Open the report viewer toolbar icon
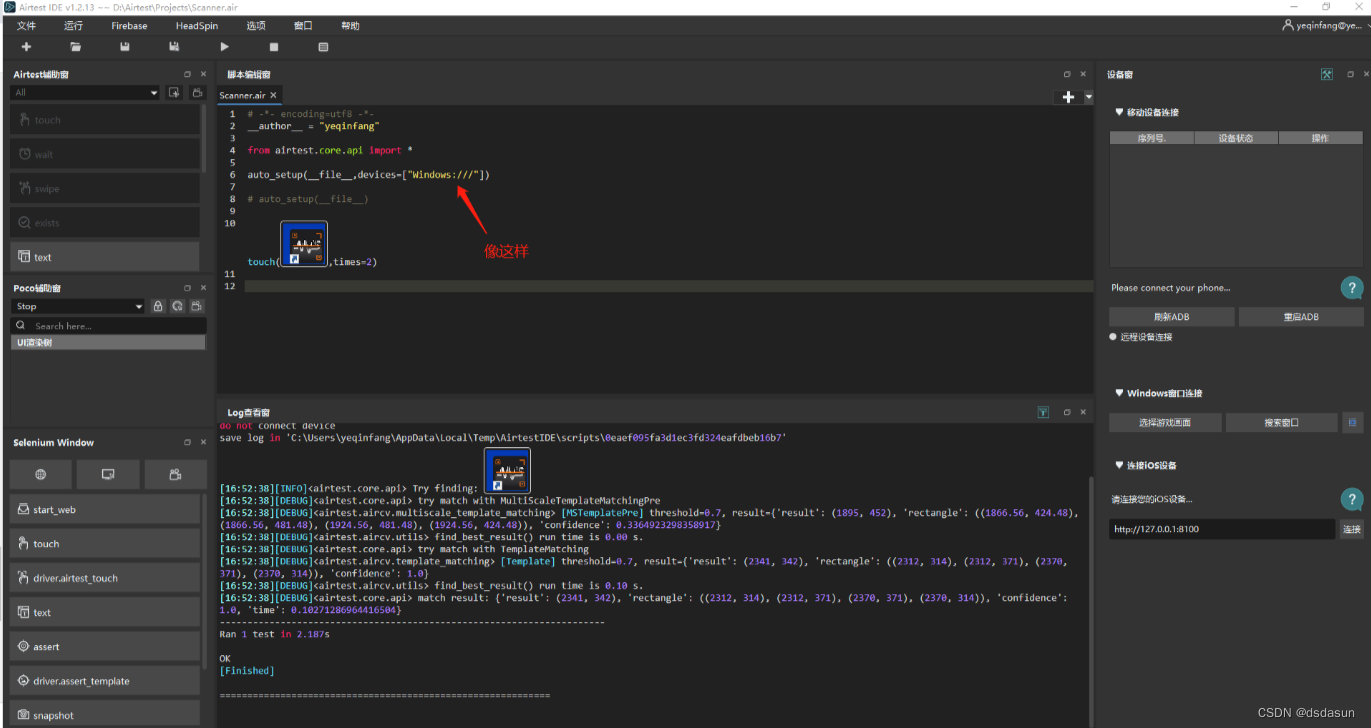Image resolution: width=1371 pixels, height=728 pixels. [x=323, y=47]
